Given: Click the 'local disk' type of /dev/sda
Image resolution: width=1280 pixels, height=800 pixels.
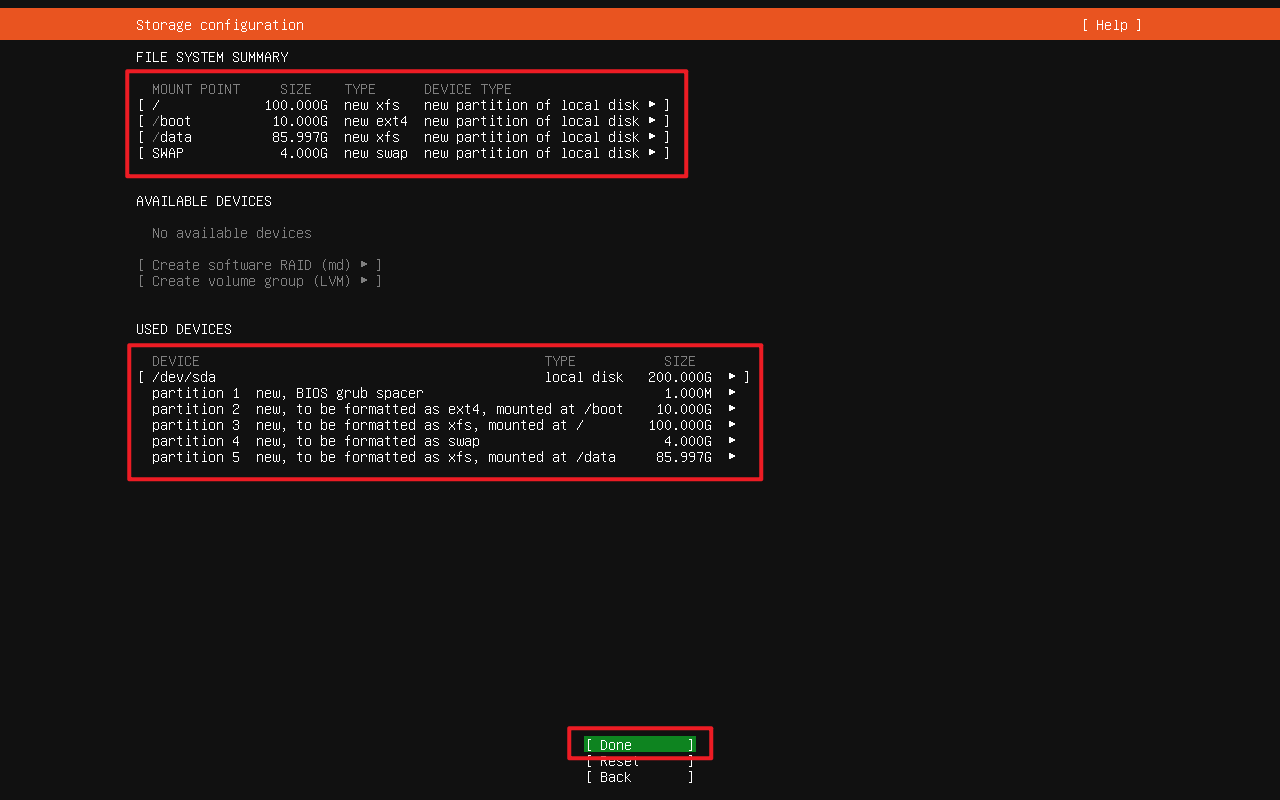Looking at the screenshot, I should click(x=584, y=377).
